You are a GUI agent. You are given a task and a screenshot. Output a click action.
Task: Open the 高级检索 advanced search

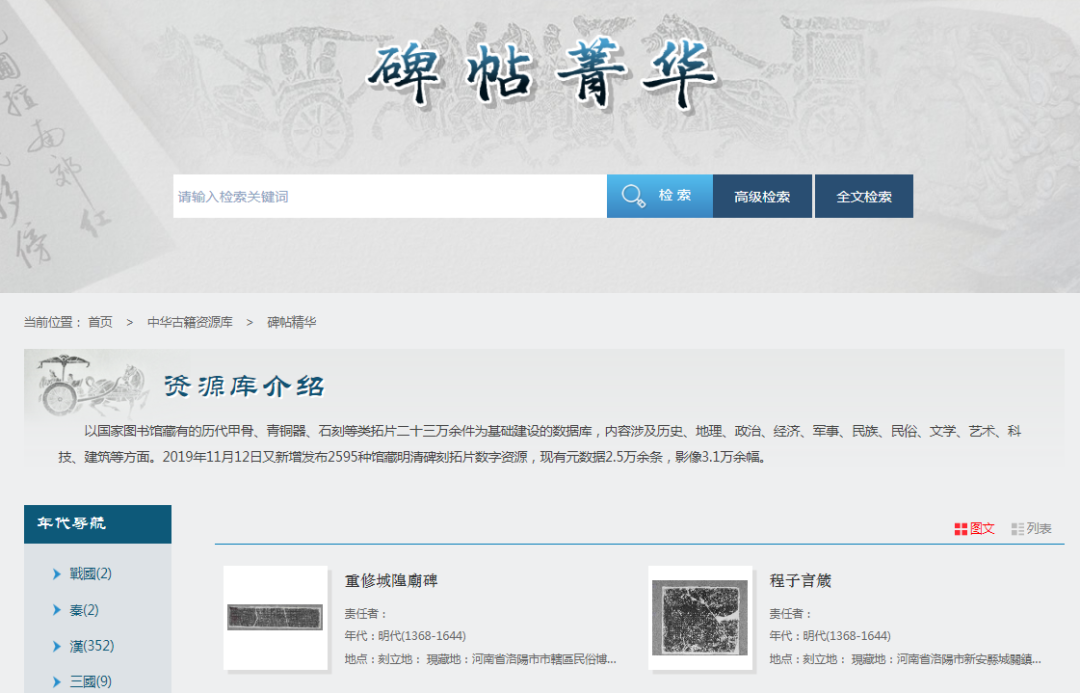pyautogui.click(x=762, y=197)
